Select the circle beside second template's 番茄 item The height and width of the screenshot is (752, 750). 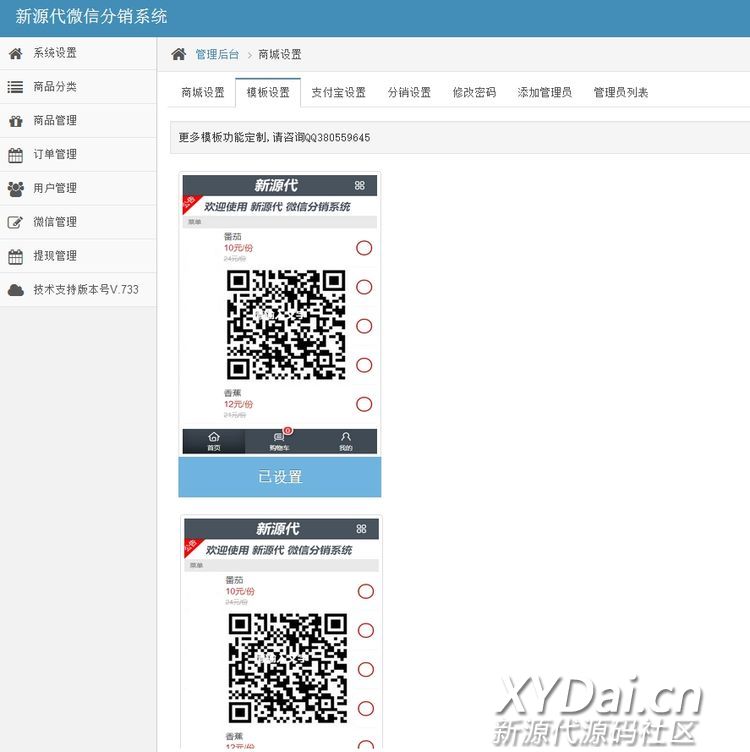pos(366,591)
